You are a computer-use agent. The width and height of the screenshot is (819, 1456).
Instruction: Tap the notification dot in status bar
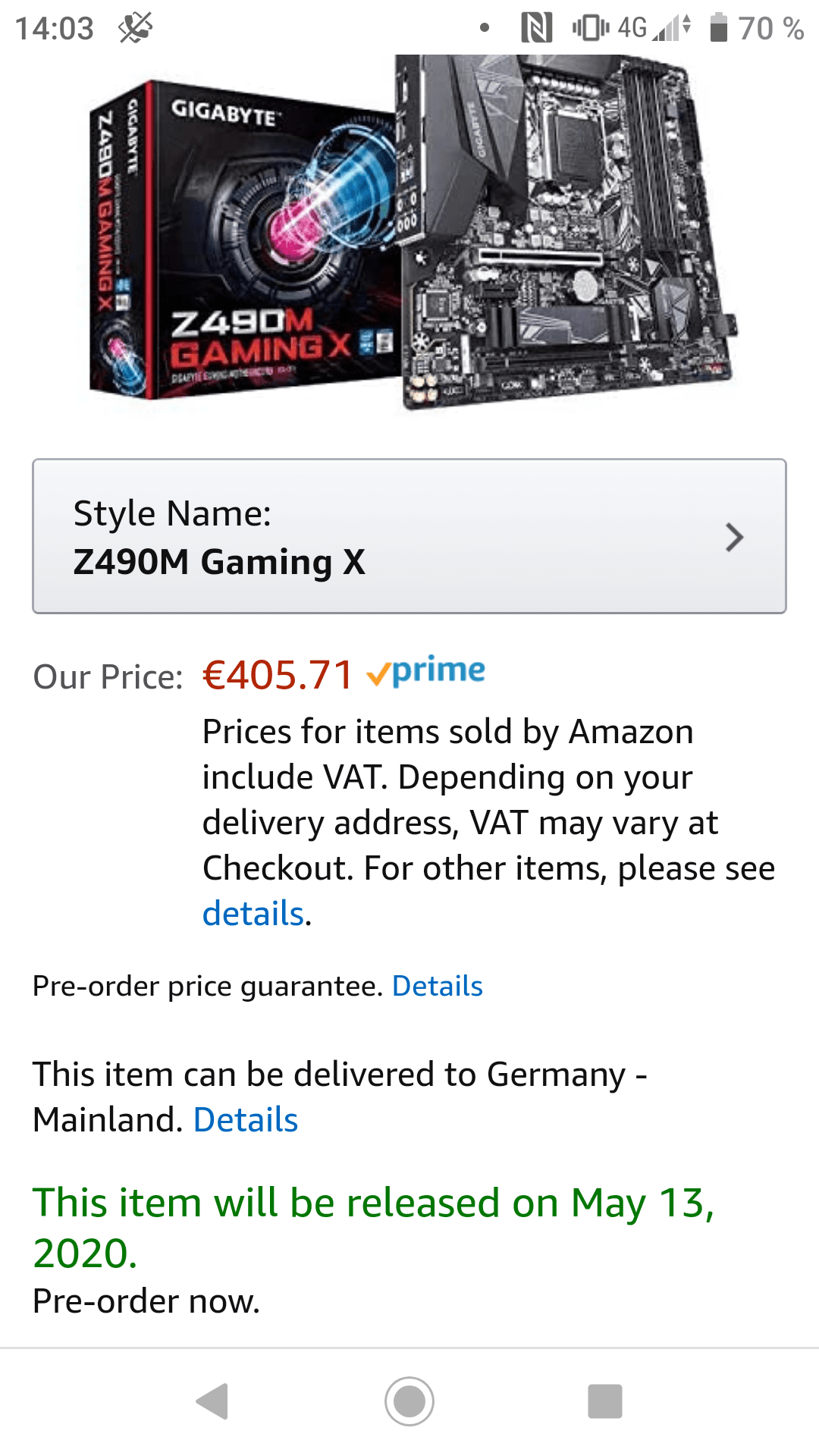click(x=485, y=28)
